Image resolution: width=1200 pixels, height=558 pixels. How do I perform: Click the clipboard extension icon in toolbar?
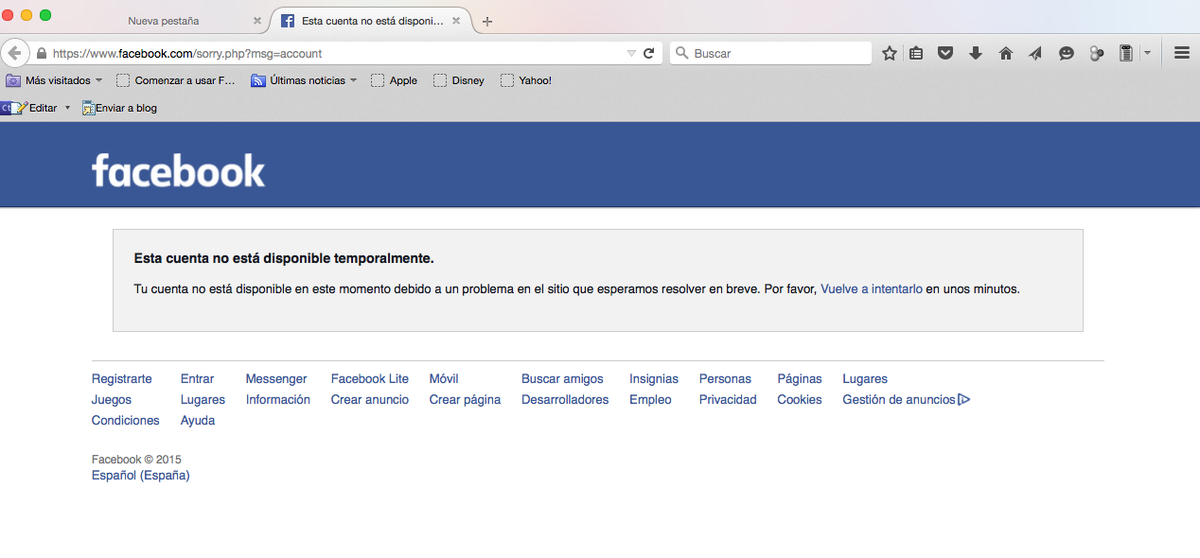1126,53
